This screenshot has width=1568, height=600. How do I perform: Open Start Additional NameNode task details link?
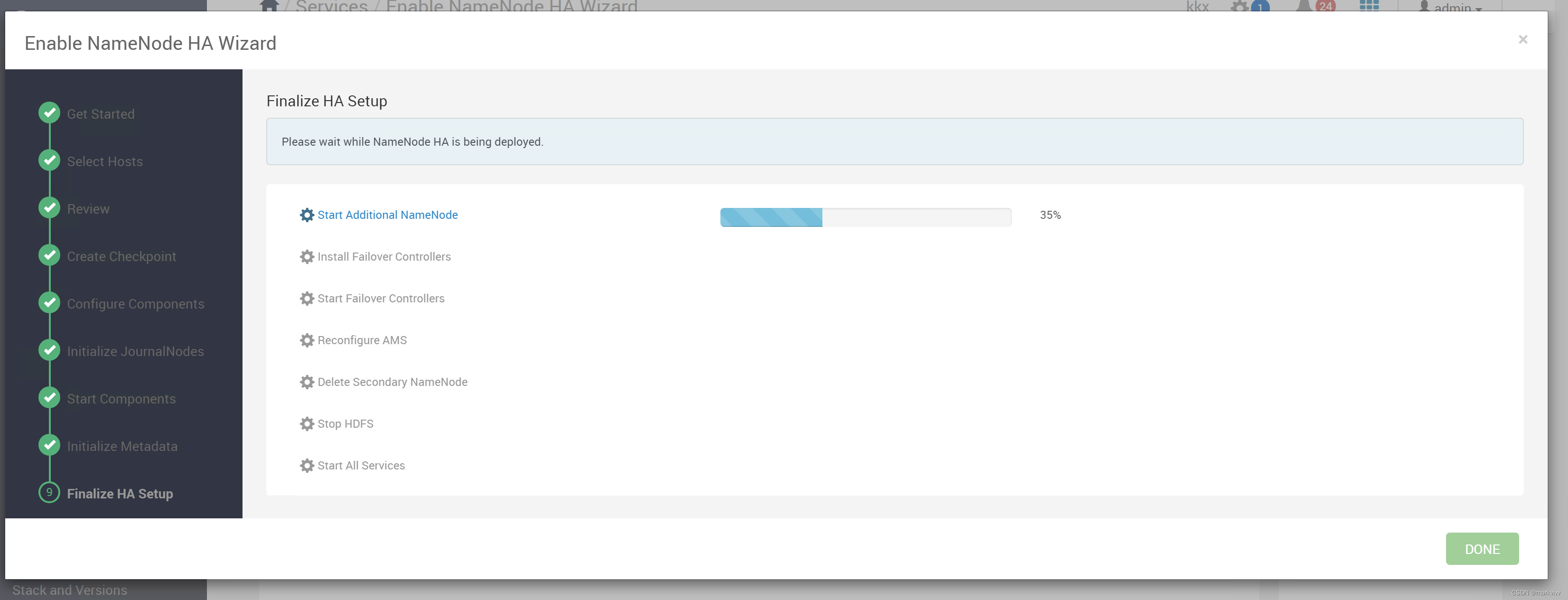click(x=387, y=215)
